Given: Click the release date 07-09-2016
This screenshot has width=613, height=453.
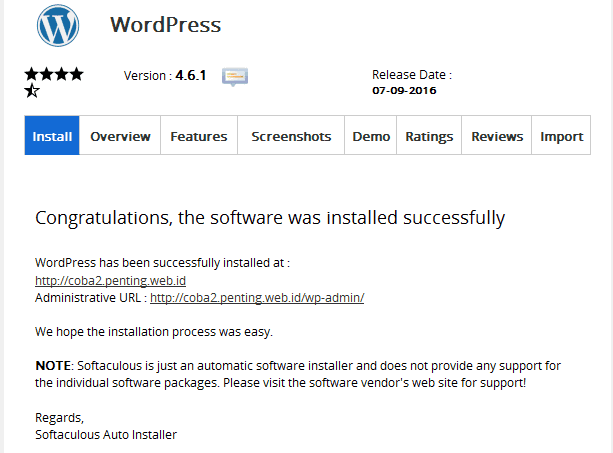Looking at the screenshot, I should [404, 91].
